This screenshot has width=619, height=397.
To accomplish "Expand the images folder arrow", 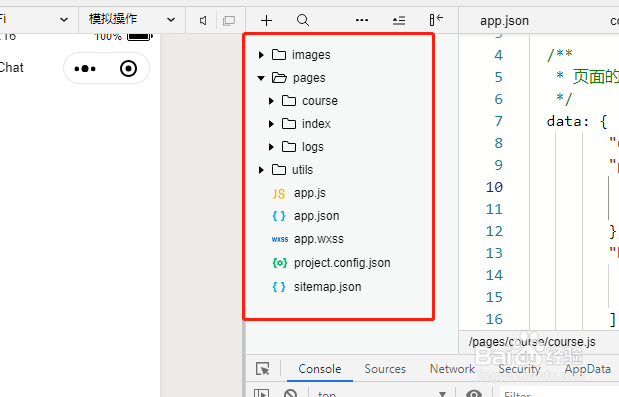I will tap(261, 55).
